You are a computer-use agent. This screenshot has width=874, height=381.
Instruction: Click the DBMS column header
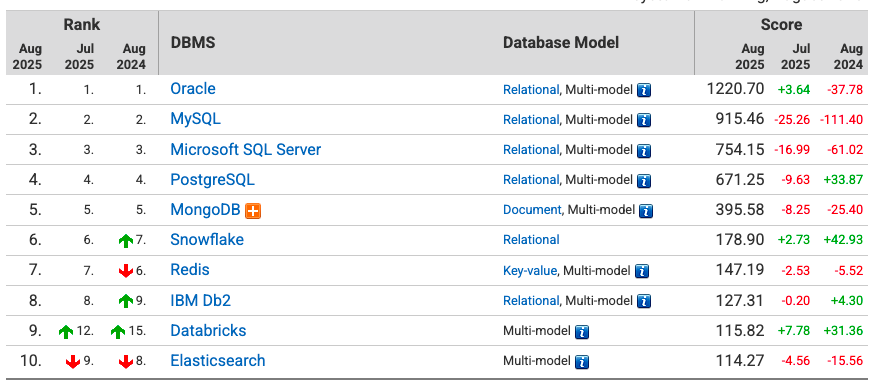pyautogui.click(x=193, y=43)
